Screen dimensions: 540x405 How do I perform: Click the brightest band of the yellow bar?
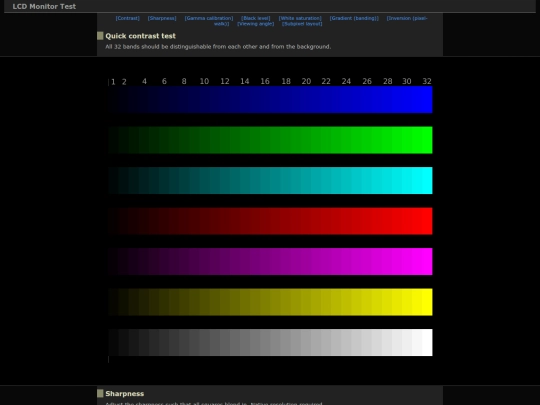coord(427,302)
